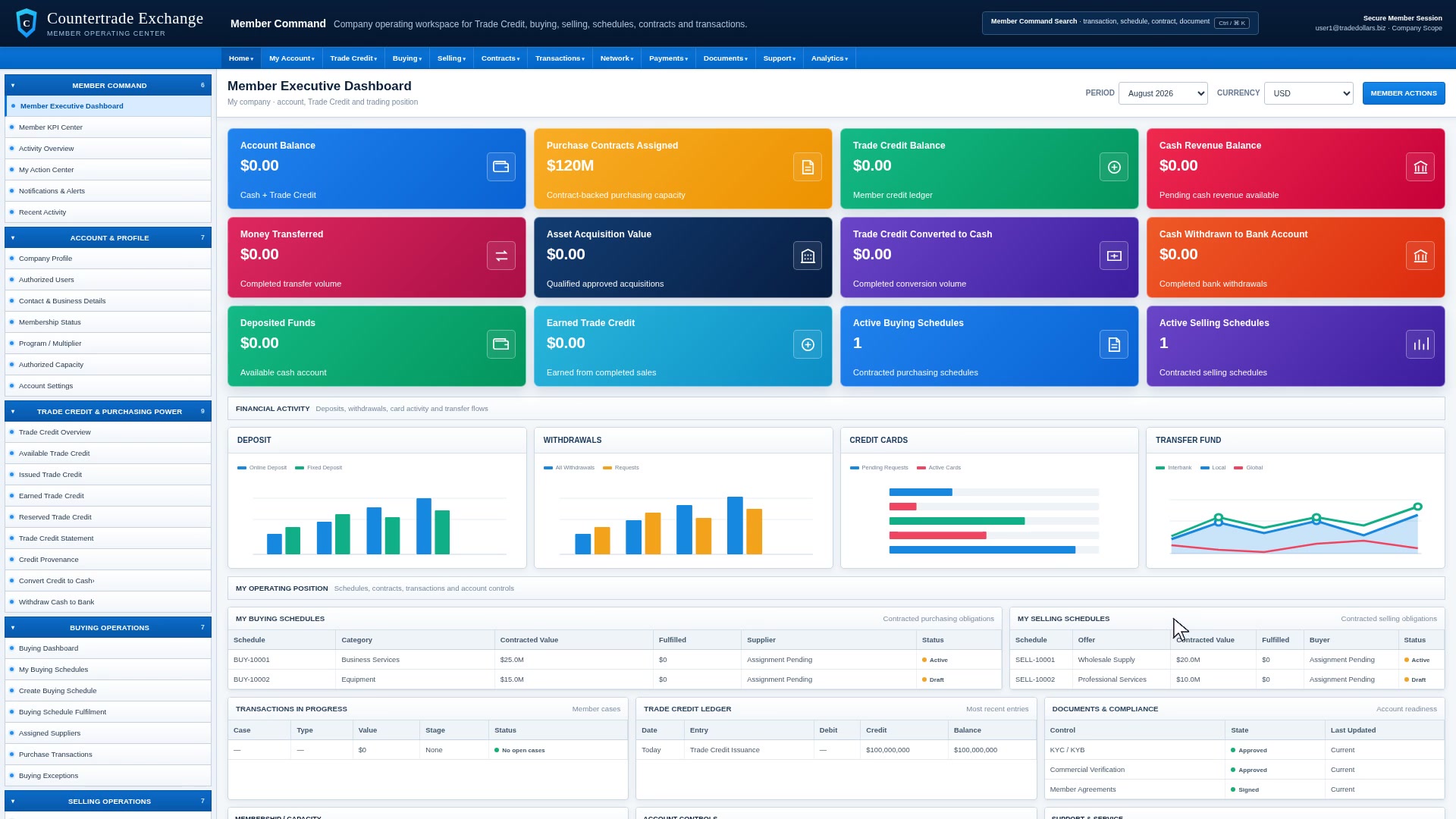The width and height of the screenshot is (1456, 819).
Task: Toggle the Online Deposit legend in Deposit chart
Action: click(x=262, y=468)
